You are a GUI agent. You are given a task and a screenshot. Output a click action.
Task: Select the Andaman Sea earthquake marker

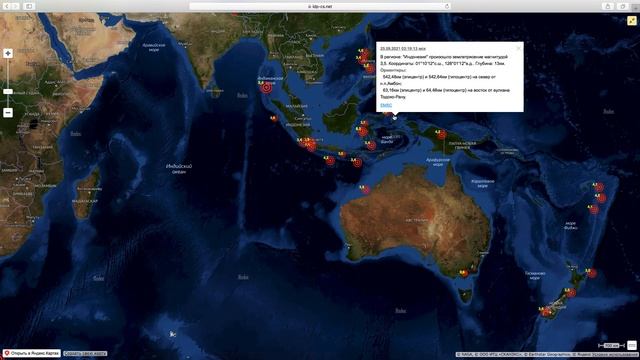pyautogui.click(x=267, y=87)
